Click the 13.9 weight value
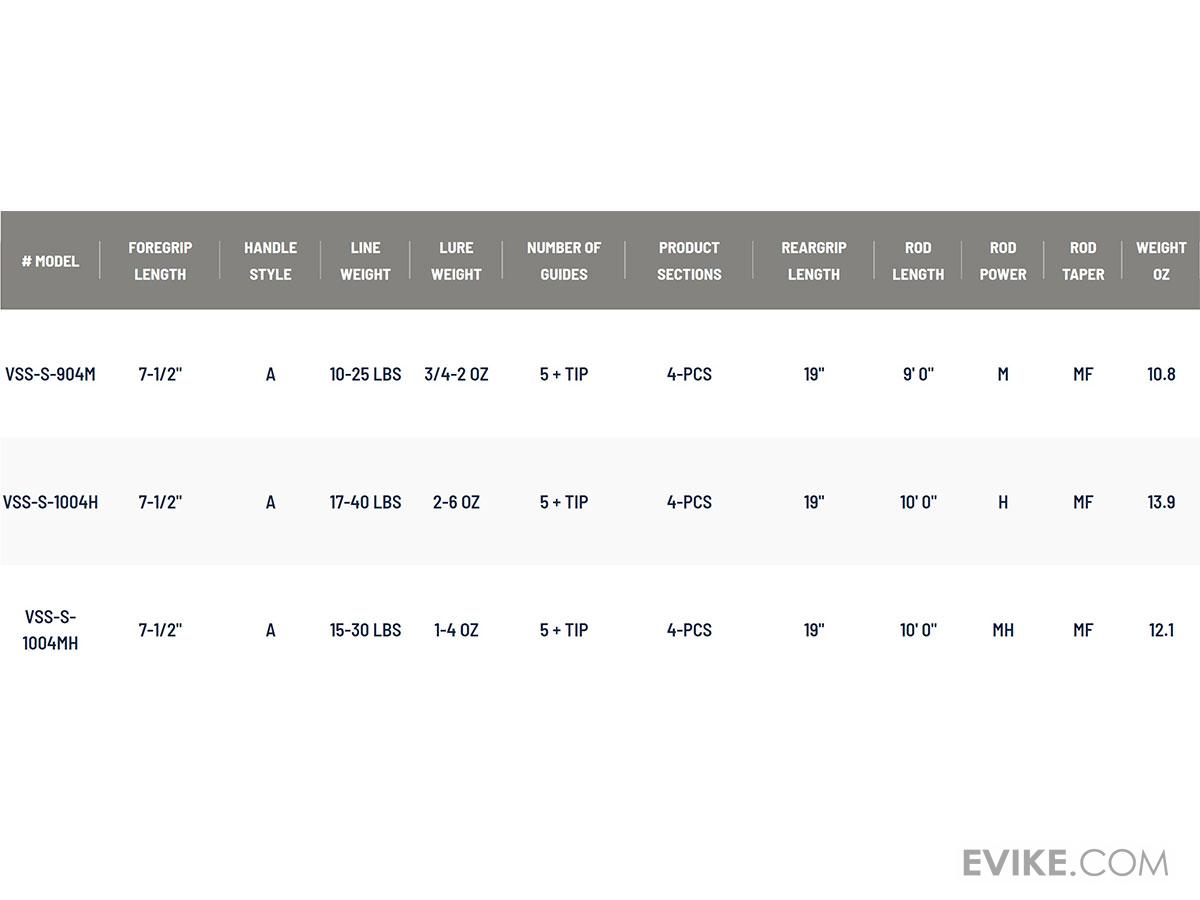 coord(1161,503)
